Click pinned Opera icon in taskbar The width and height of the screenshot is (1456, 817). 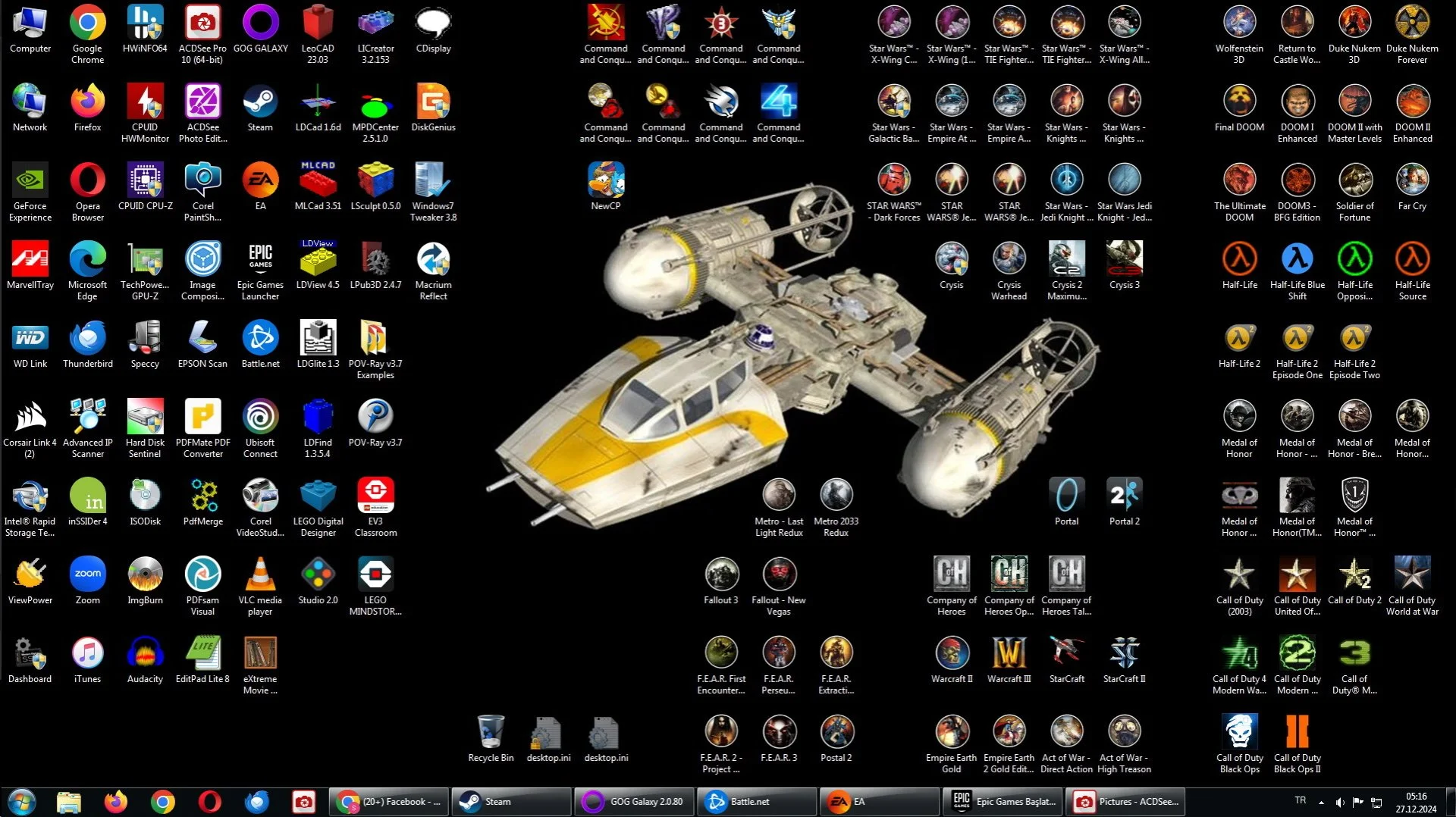tap(210, 802)
